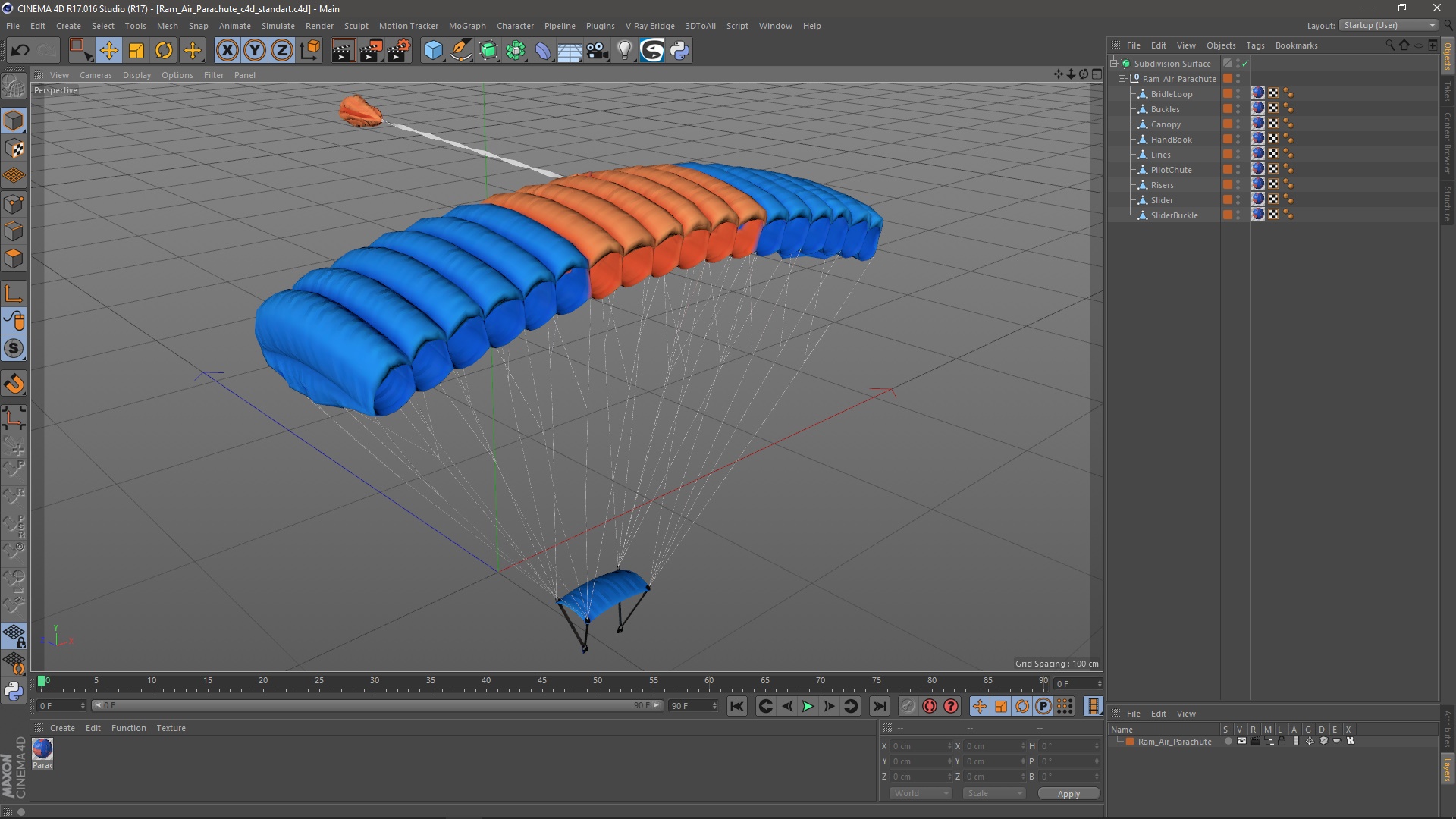Screen dimensions: 1456x819
Task: Open the Structure side tab
Action: [1447, 203]
